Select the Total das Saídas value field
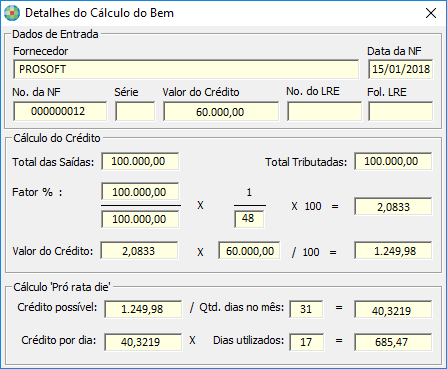 coord(140,161)
